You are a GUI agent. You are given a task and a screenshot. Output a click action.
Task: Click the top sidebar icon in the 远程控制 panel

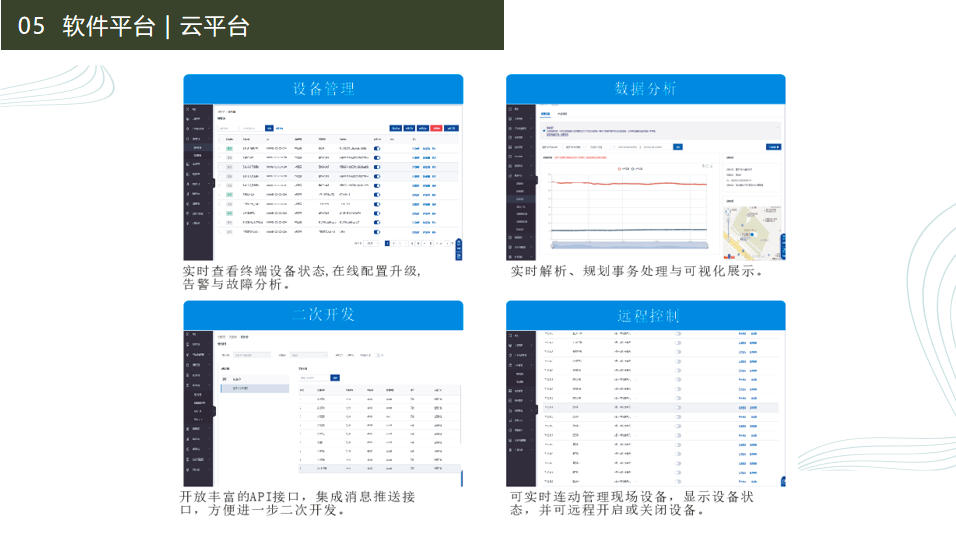[x=512, y=335]
